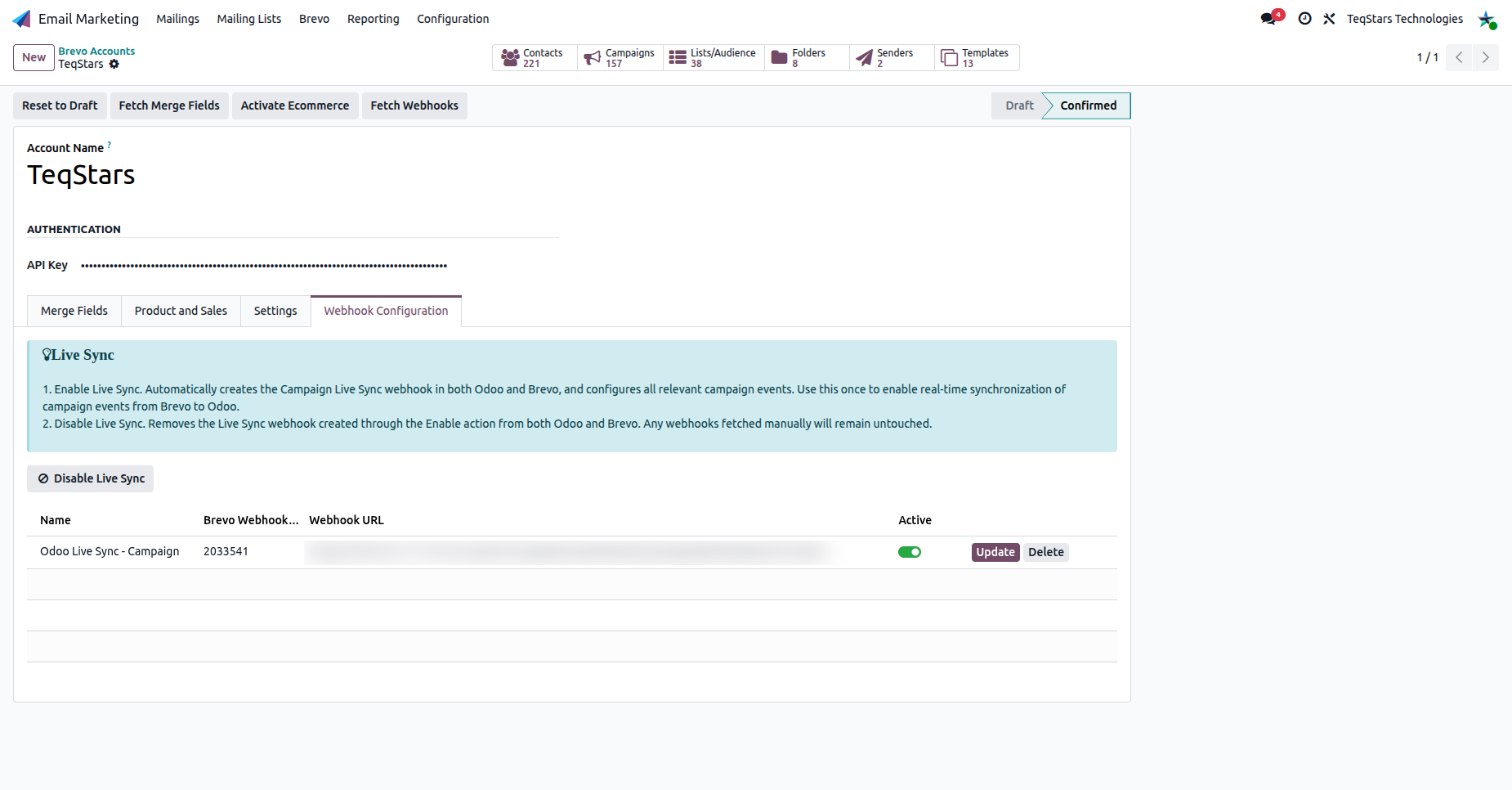Image resolution: width=1512 pixels, height=790 pixels.
Task: Click Fetch Merge Fields button
Action: (169, 105)
